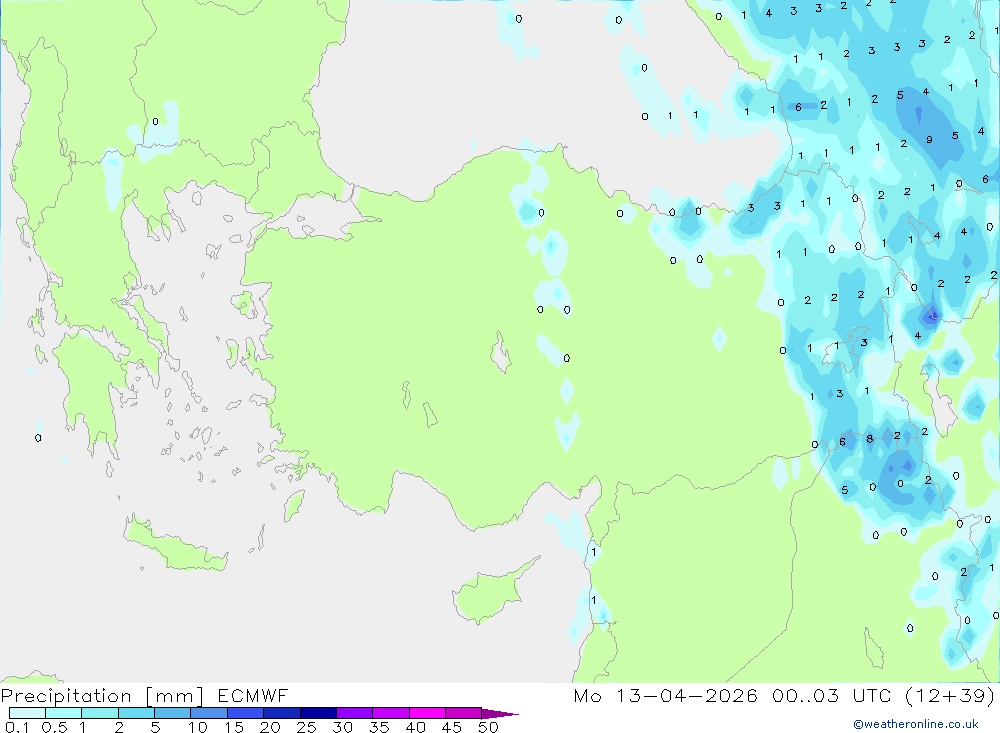Click the "20" legend scale label
The width and height of the screenshot is (1000, 733).
(x=270, y=727)
